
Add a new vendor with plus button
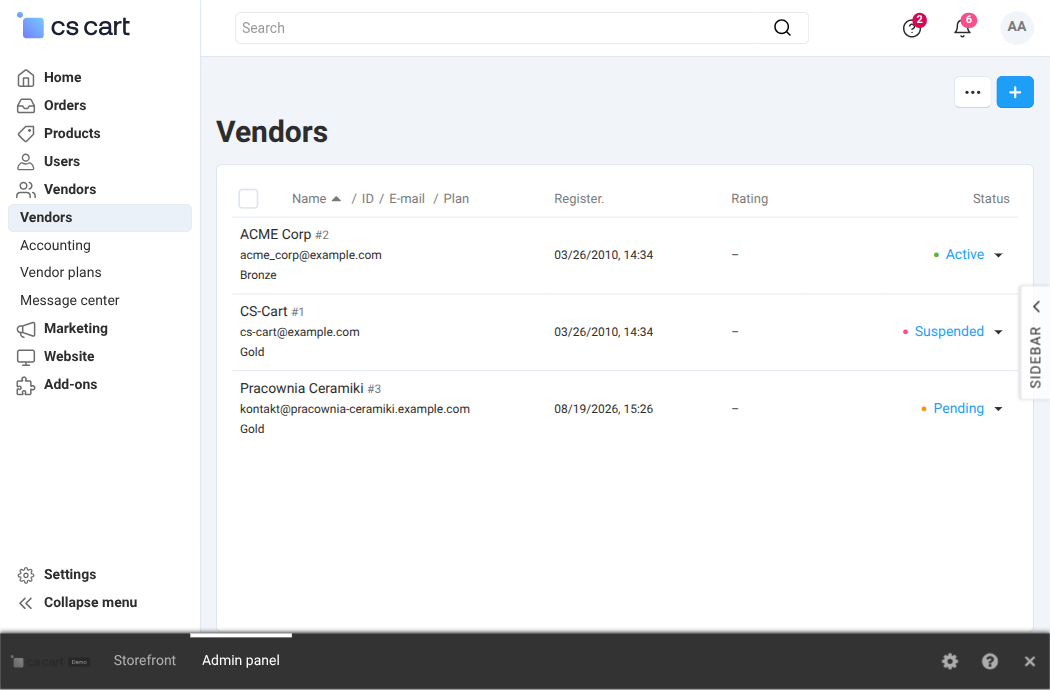[1015, 92]
